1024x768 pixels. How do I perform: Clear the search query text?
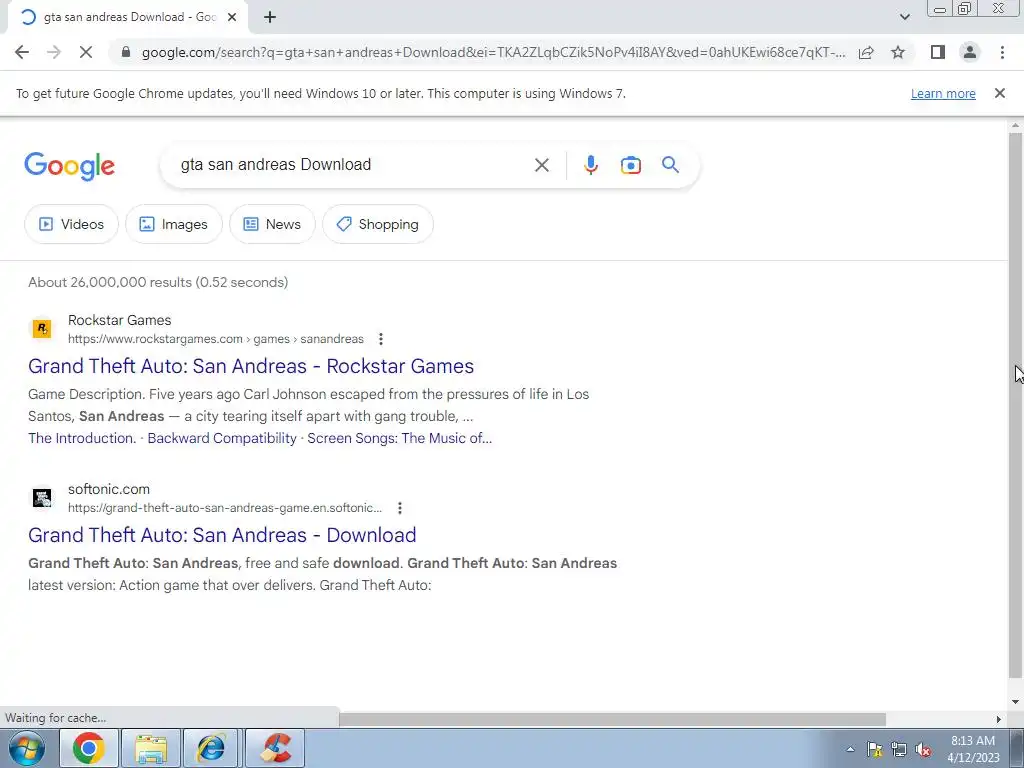click(541, 165)
